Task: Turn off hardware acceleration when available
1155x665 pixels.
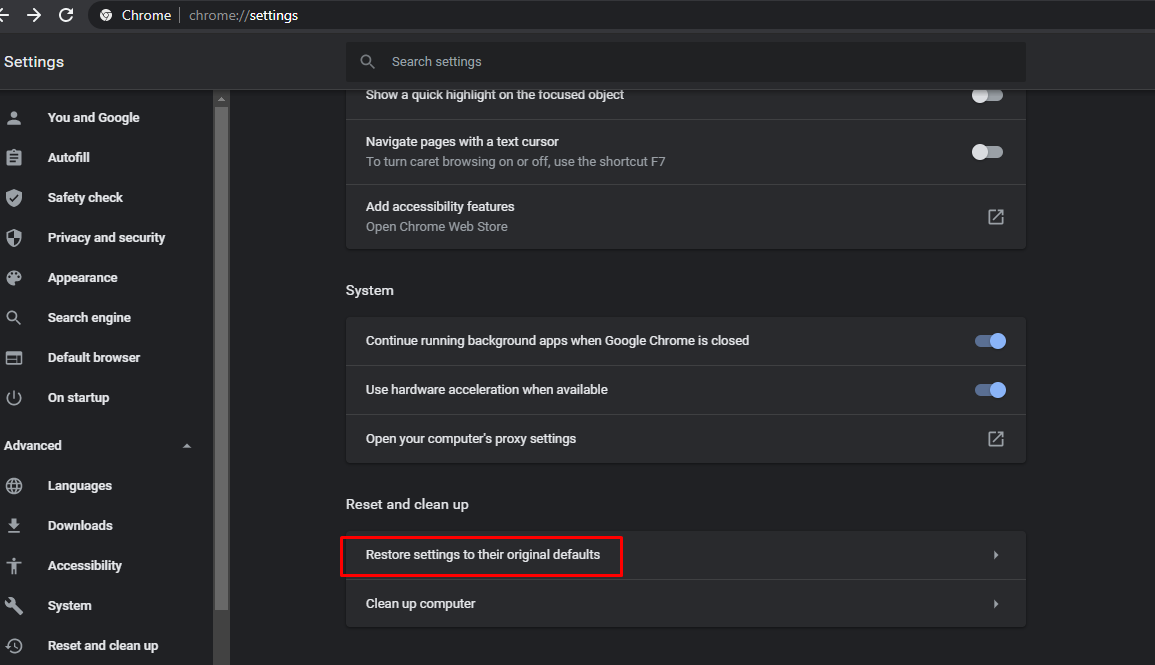Action: 990,390
